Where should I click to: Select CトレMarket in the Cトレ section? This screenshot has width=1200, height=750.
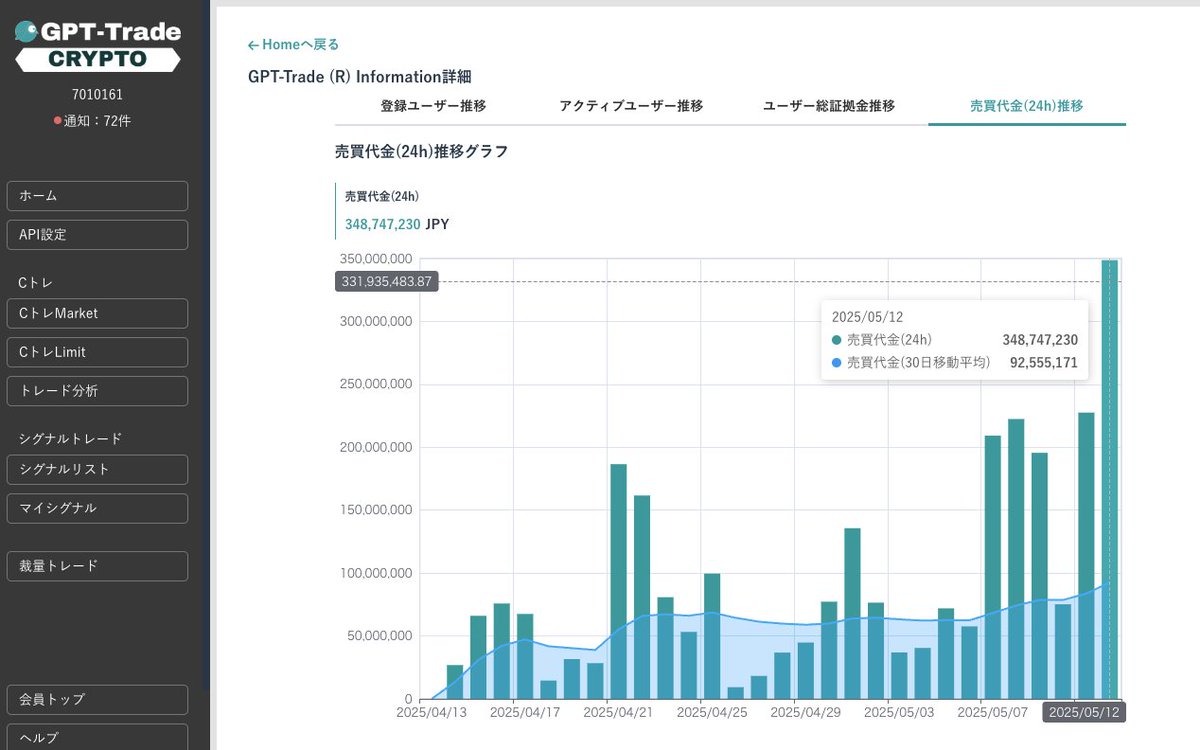click(x=97, y=313)
